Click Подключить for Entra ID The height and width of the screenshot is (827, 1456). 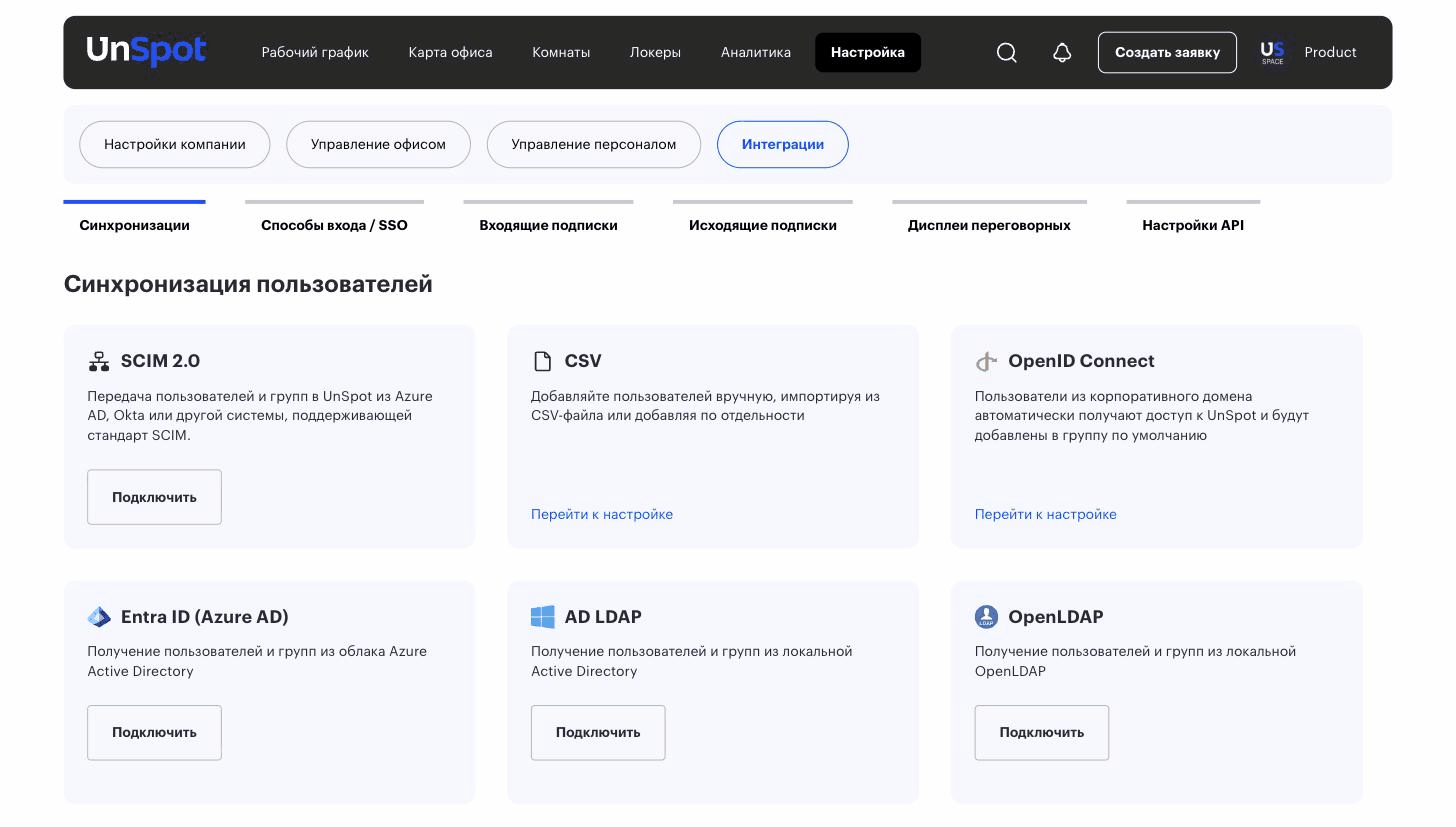pos(154,732)
